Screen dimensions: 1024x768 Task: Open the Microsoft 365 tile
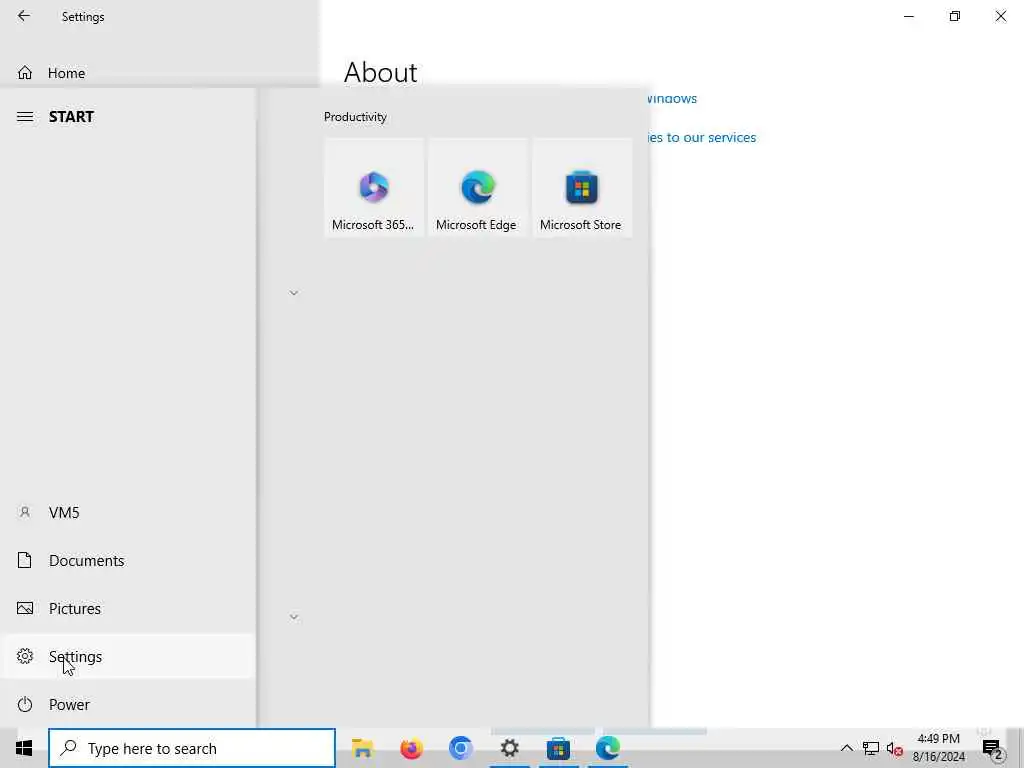(374, 187)
